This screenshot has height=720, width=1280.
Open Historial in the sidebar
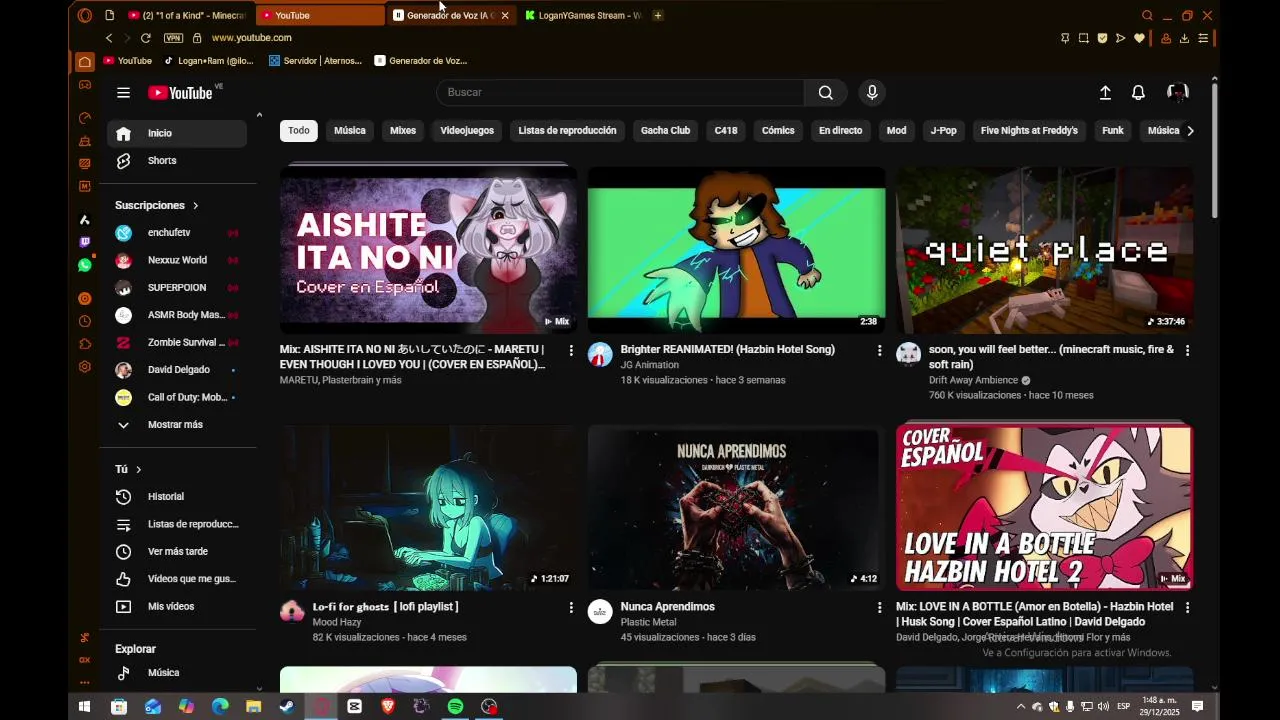point(177,496)
